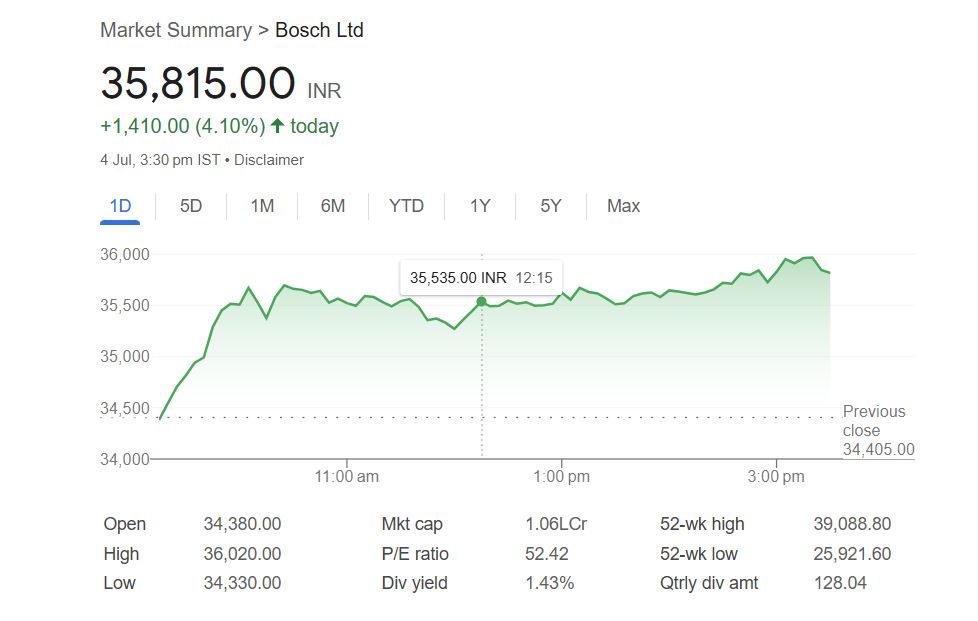Click the 35,535.00 INR tooltip
The width and height of the screenshot is (978, 621).
coord(481,277)
